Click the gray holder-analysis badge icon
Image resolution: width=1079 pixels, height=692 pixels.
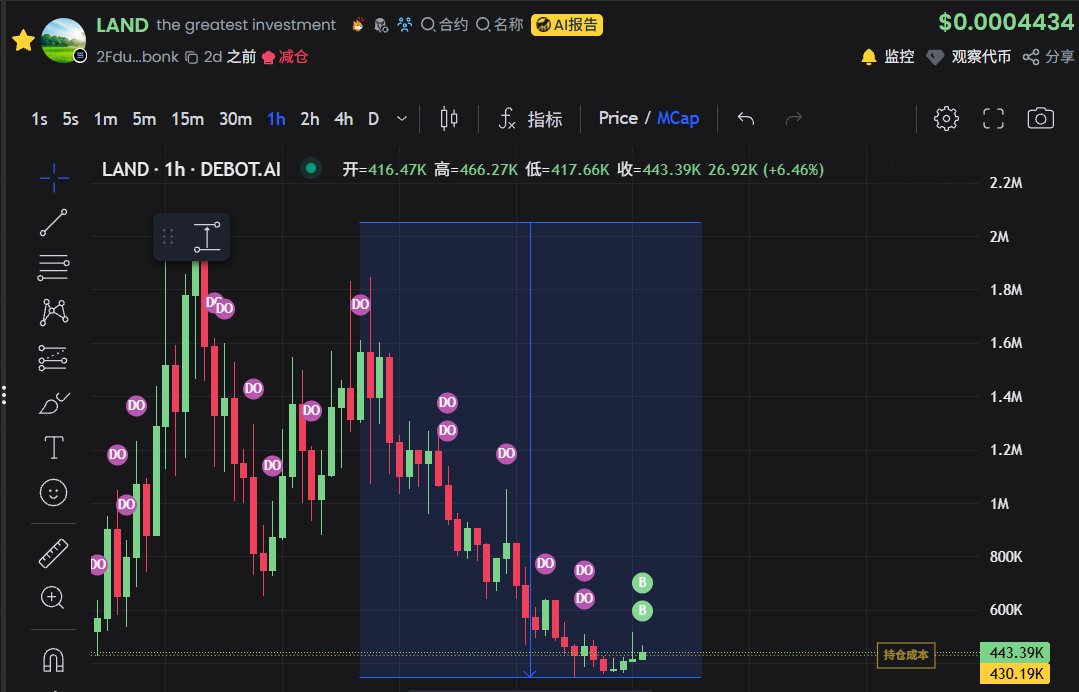coord(381,25)
